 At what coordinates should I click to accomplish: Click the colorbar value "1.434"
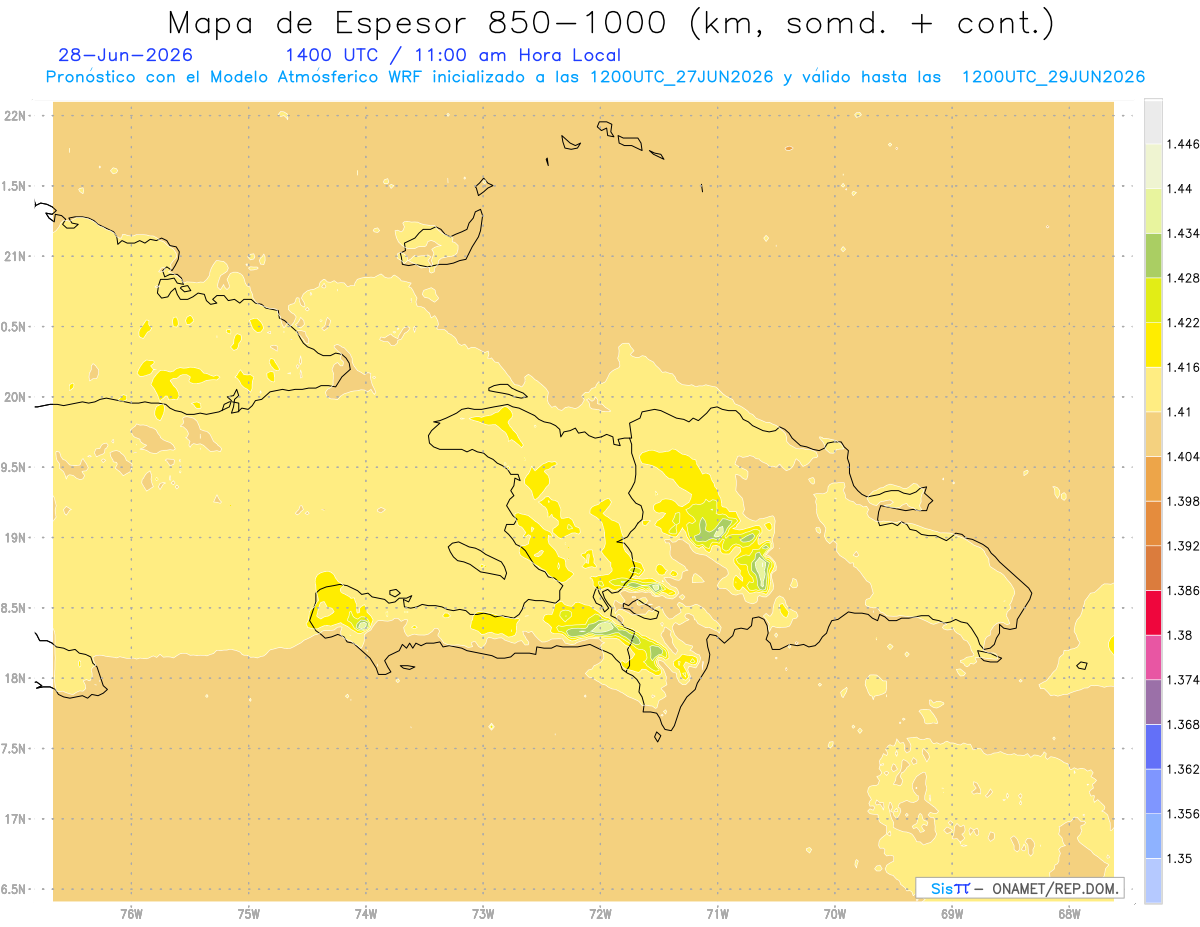(x=1183, y=233)
